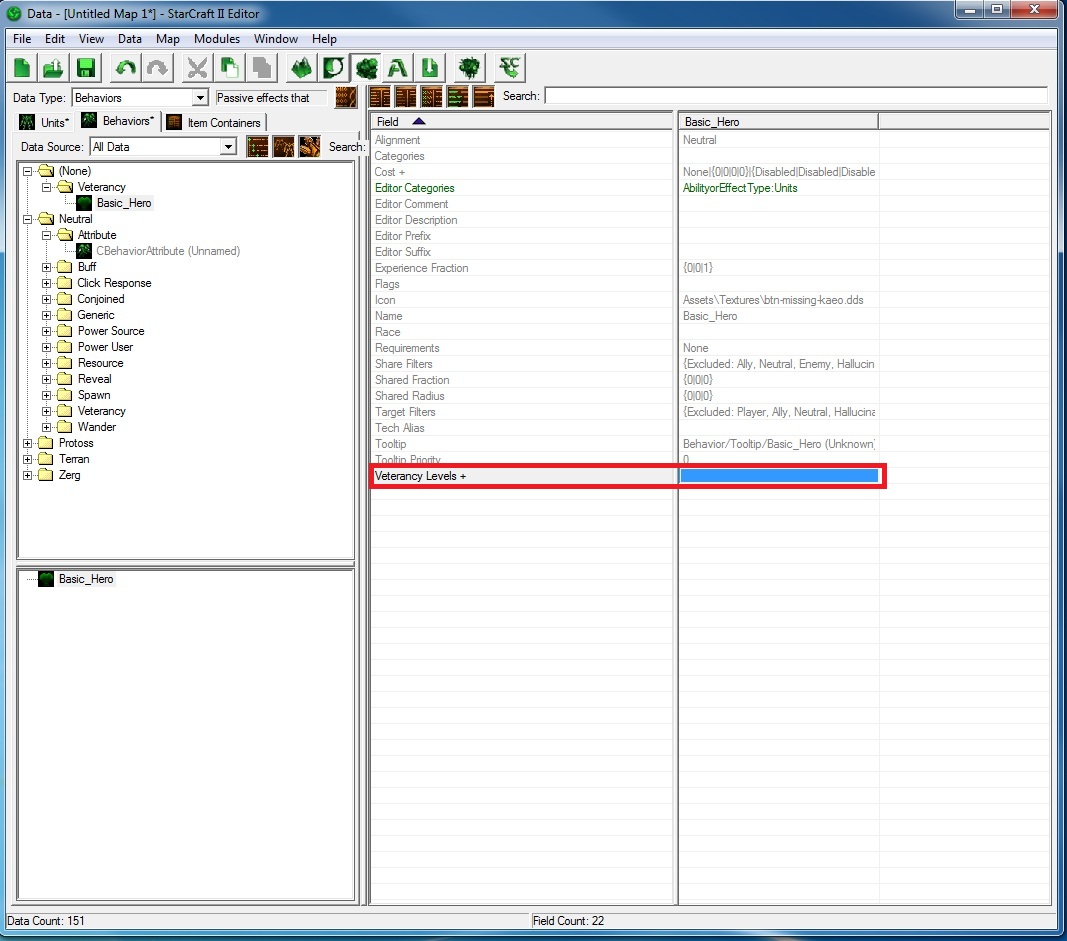Viewport: 1067px width, 941px height.
Task: Expand the Wander folder
Action: (x=46, y=427)
